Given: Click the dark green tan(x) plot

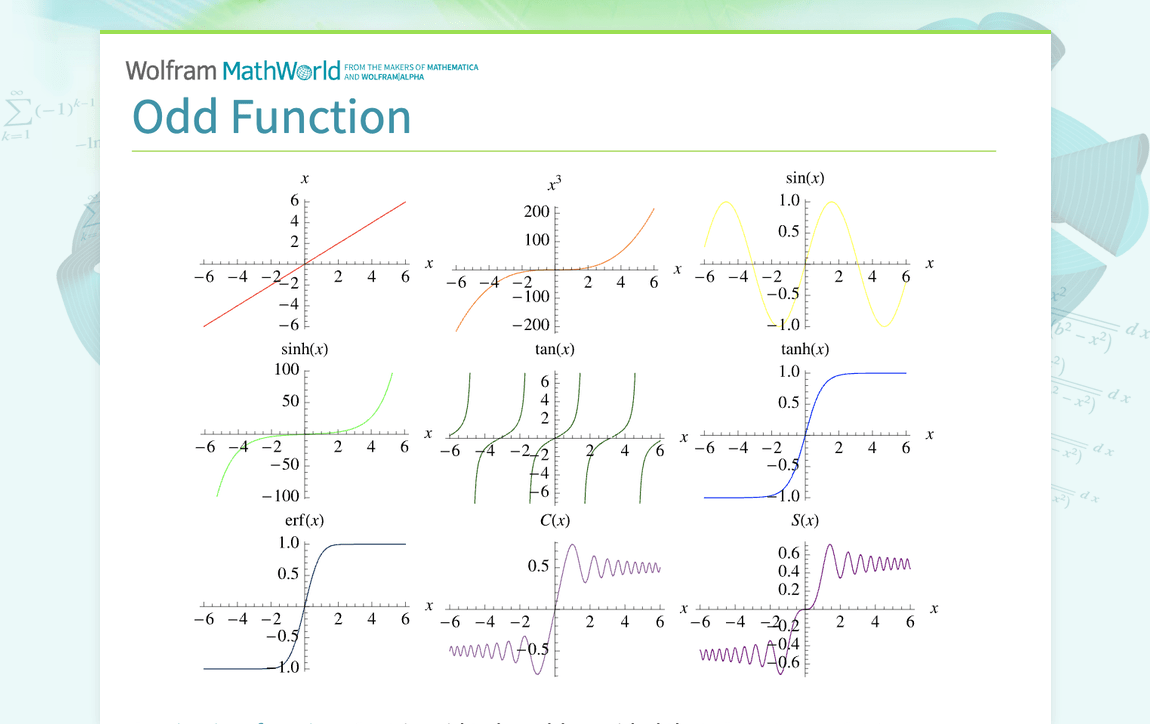Looking at the screenshot, I should pos(555,437).
